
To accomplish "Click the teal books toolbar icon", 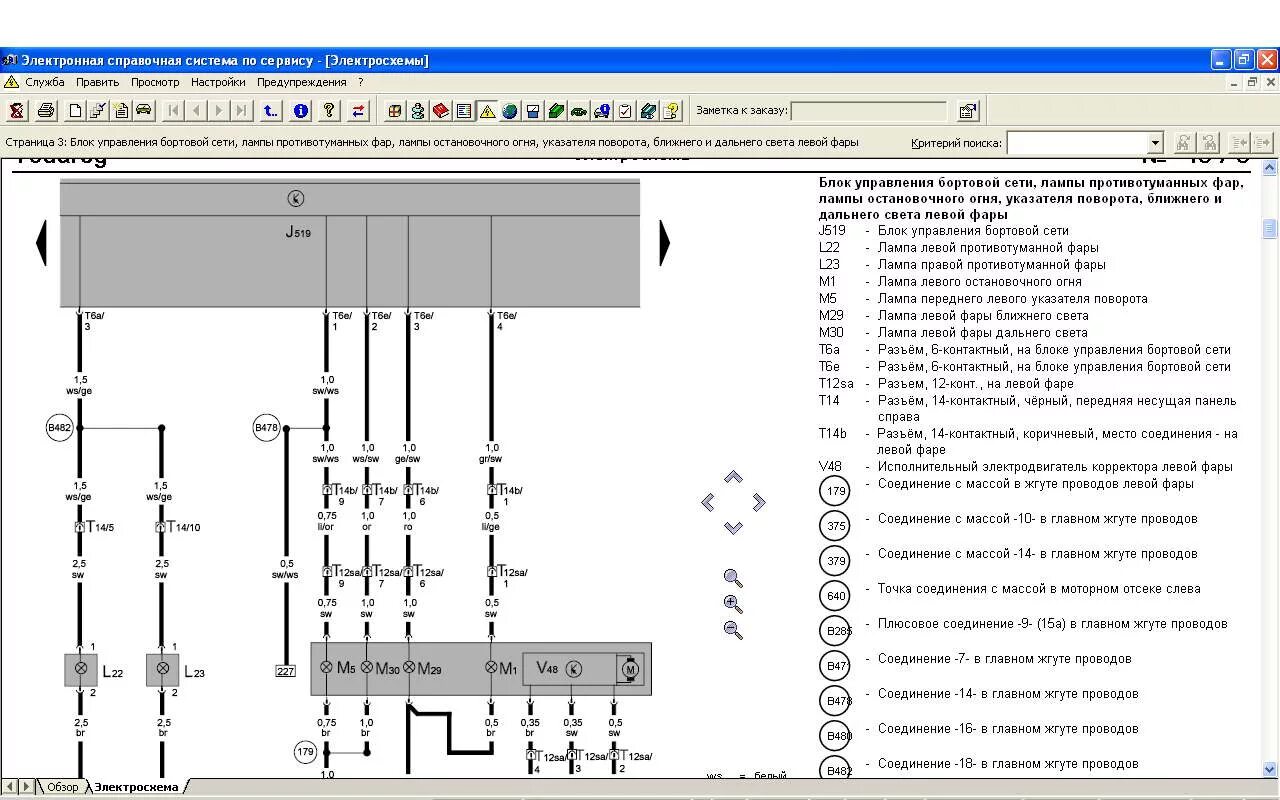I will (648, 111).
